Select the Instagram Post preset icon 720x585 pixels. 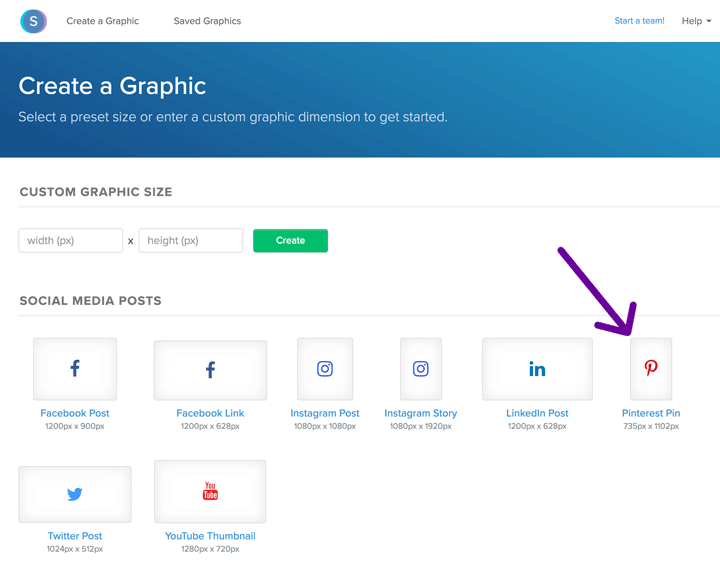[x=325, y=369]
